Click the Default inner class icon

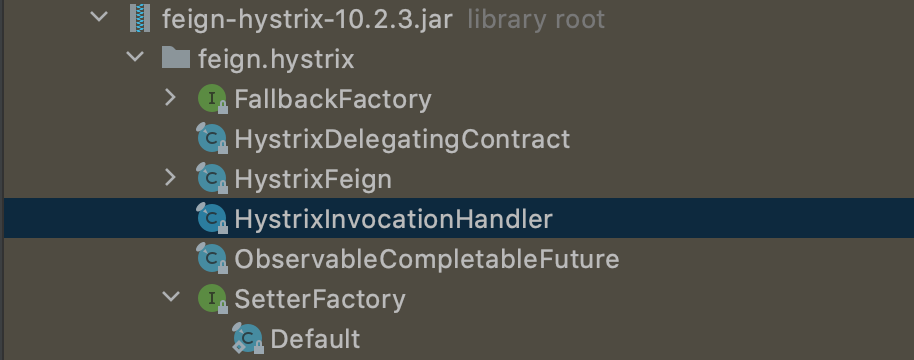(x=248, y=338)
